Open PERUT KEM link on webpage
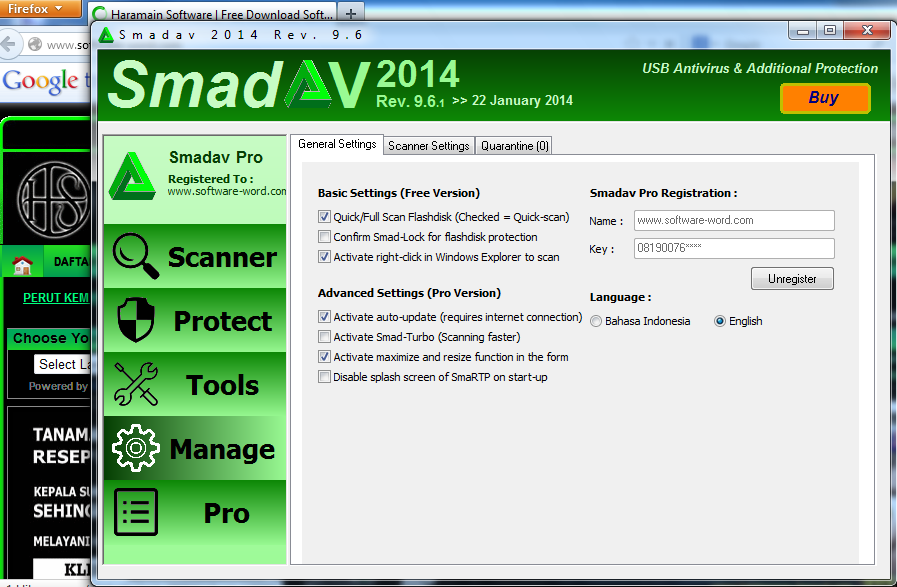The image size is (897, 587). (55, 298)
